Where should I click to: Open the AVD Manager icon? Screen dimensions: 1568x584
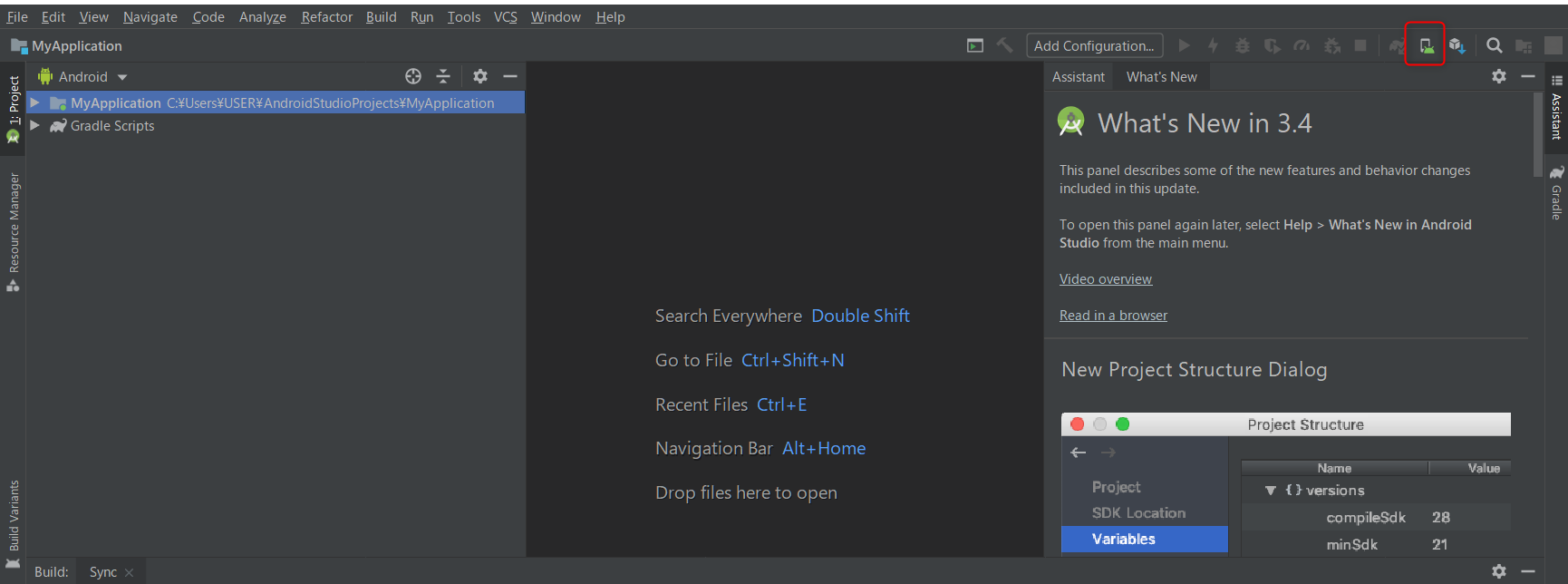pos(1426,45)
